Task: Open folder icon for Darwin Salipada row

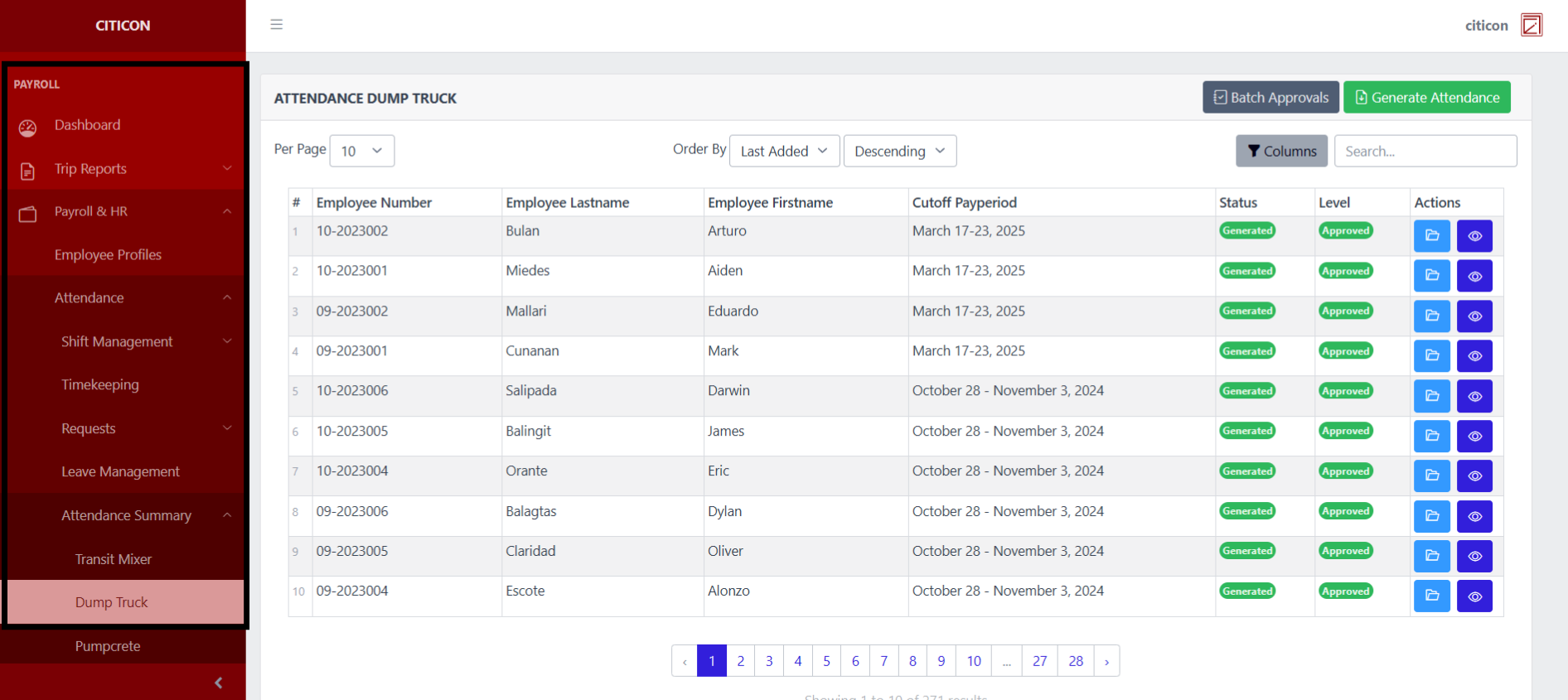Action: (1431, 396)
